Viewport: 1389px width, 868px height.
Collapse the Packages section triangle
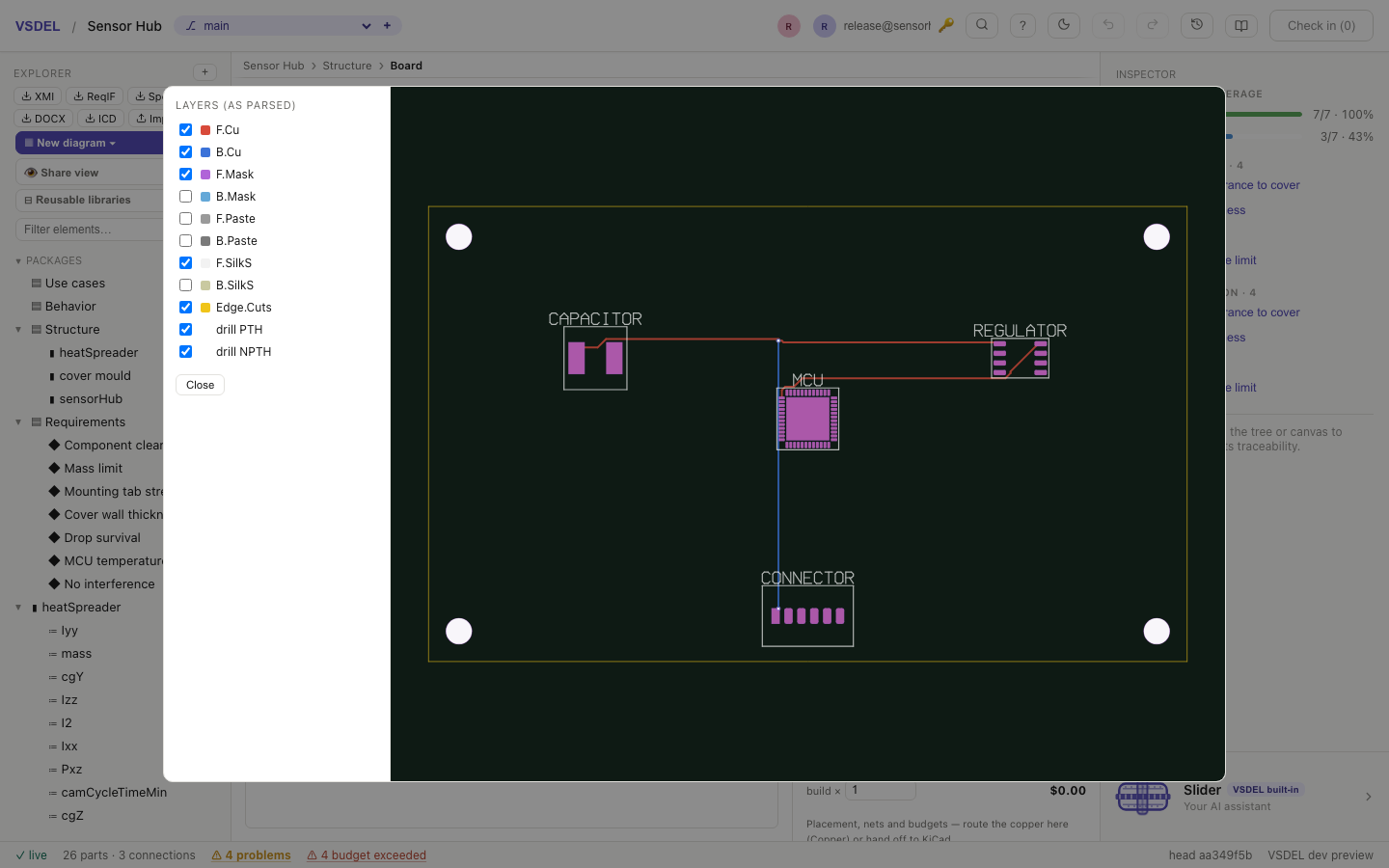coord(18,261)
